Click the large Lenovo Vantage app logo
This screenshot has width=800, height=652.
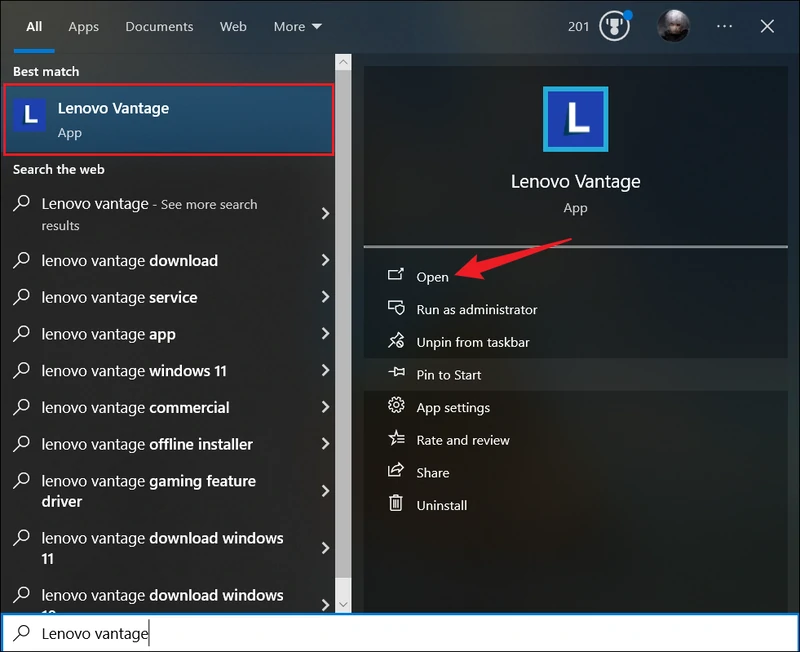[x=576, y=119]
